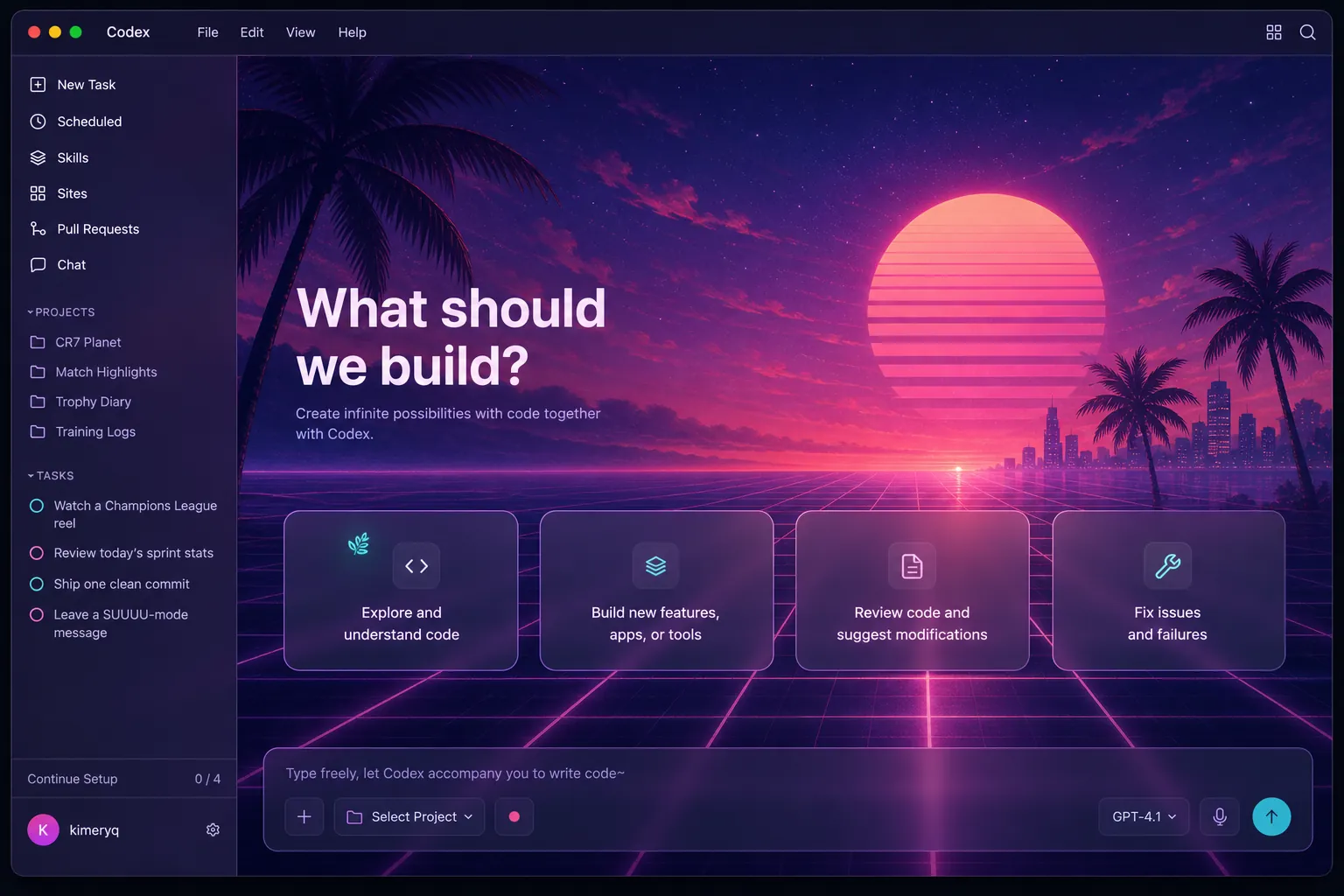1344x896 pixels.
Task: Collapse the TASKS section
Action: click(50, 476)
